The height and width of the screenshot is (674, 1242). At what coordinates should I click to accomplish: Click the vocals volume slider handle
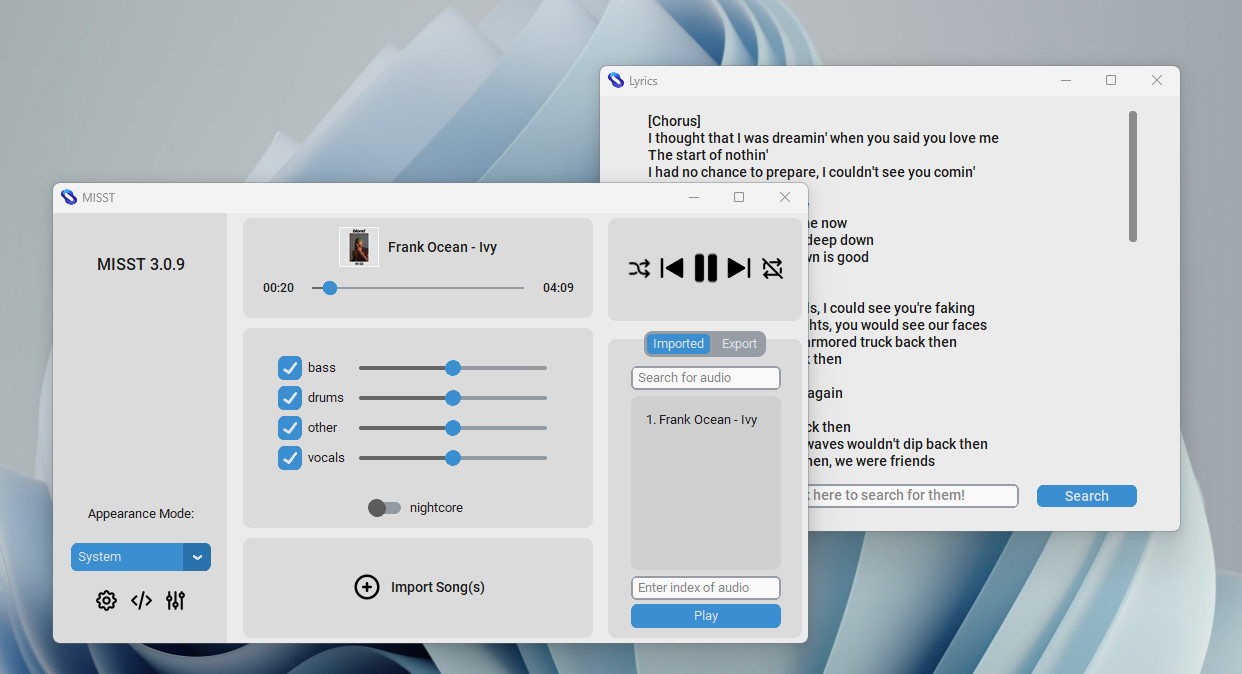pyautogui.click(x=453, y=458)
